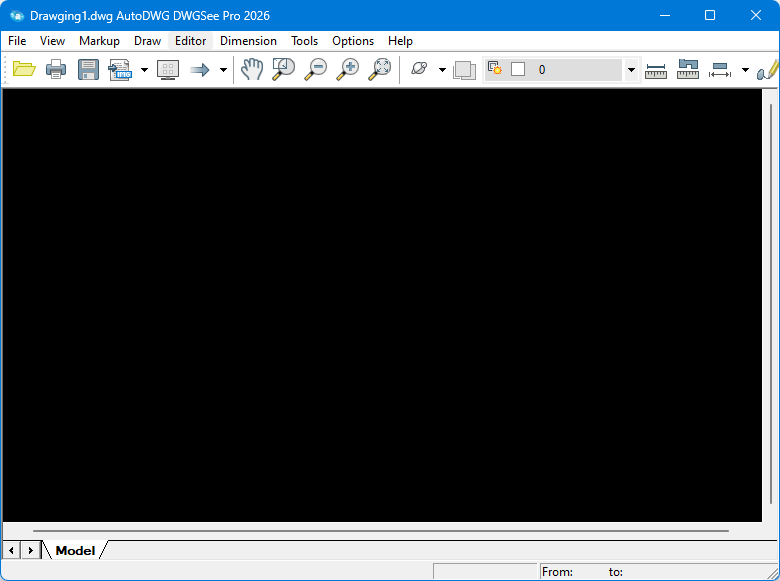Zoom in with the plus magnifier
Screen dimensions: 780x581
click(x=348, y=69)
